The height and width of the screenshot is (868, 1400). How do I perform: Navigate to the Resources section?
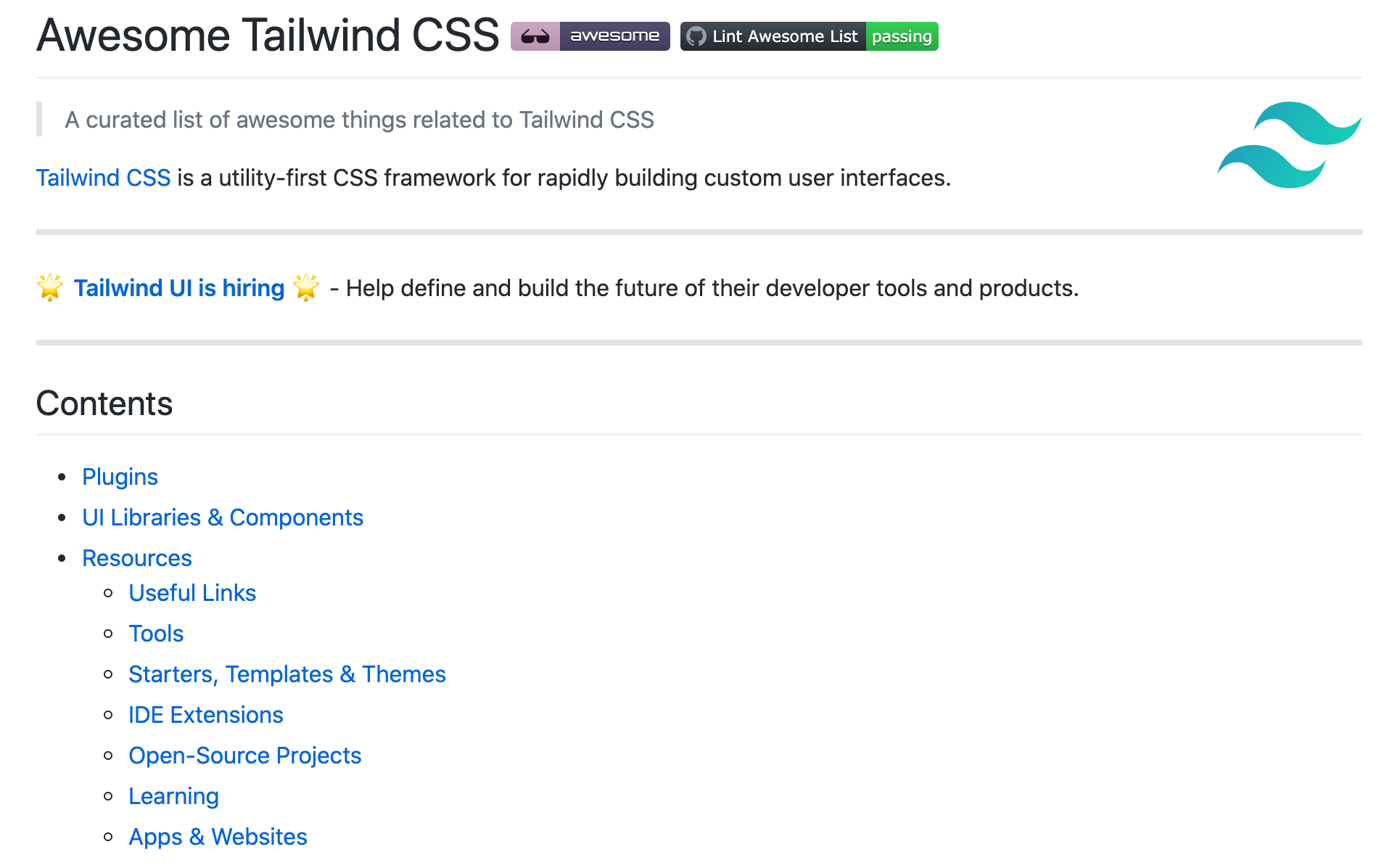136,558
